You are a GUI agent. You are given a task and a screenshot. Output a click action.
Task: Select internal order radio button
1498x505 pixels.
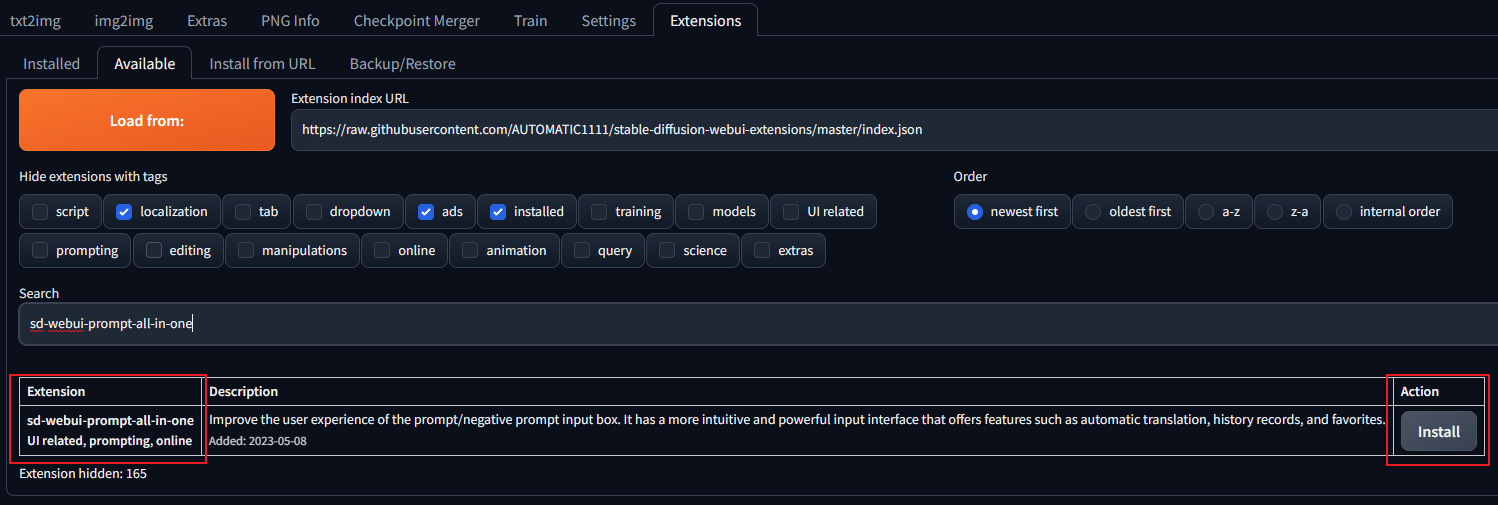(x=1344, y=212)
